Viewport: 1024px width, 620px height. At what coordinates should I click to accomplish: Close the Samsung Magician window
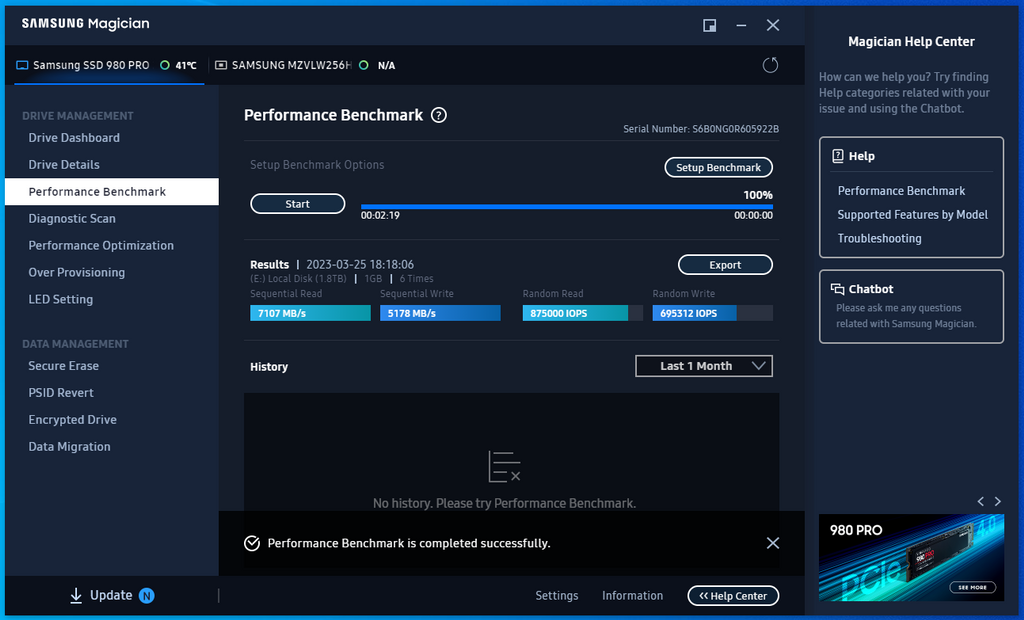tap(773, 25)
